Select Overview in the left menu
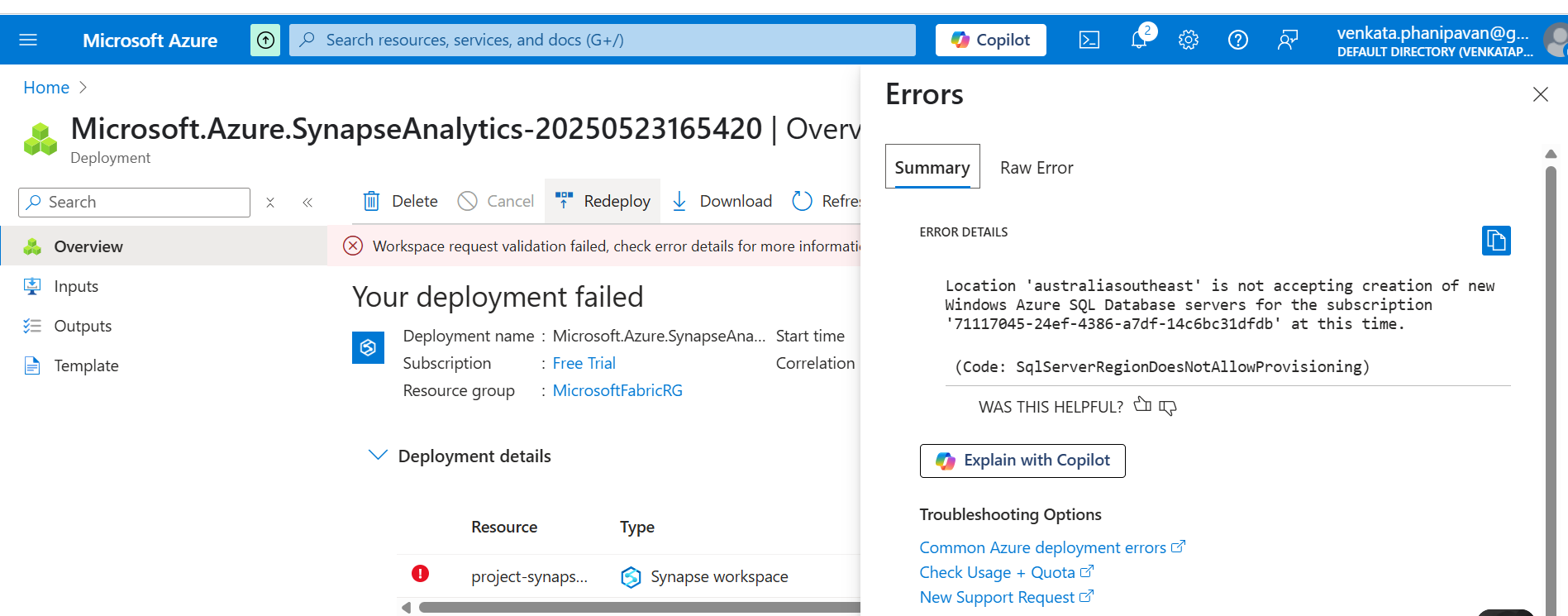The width and height of the screenshot is (1568, 616). (x=164, y=246)
